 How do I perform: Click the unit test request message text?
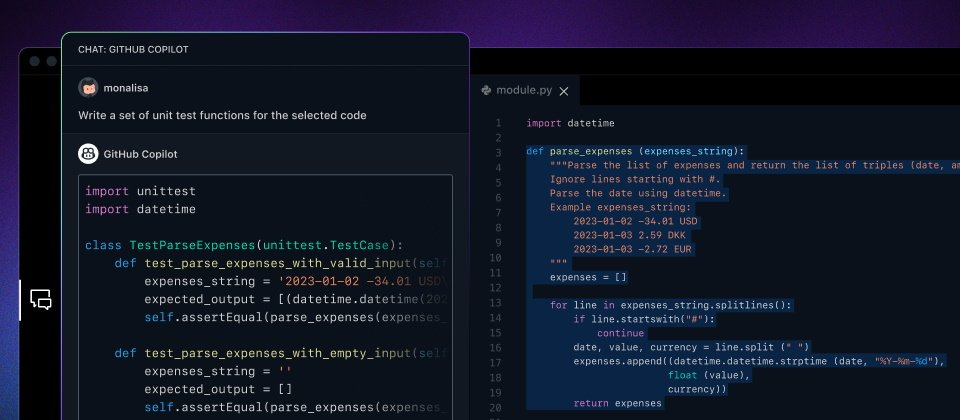click(222, 115)
